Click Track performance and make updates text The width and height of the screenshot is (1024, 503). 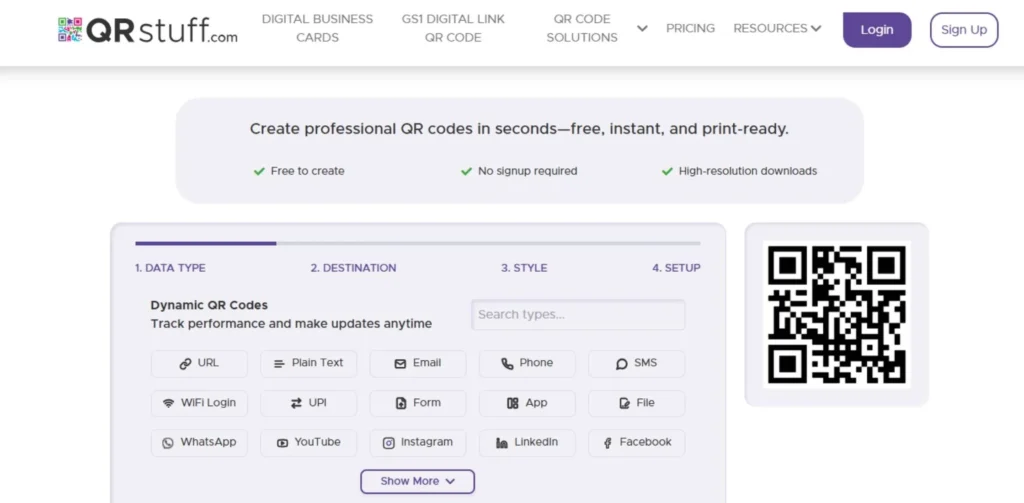pos(291,324)
